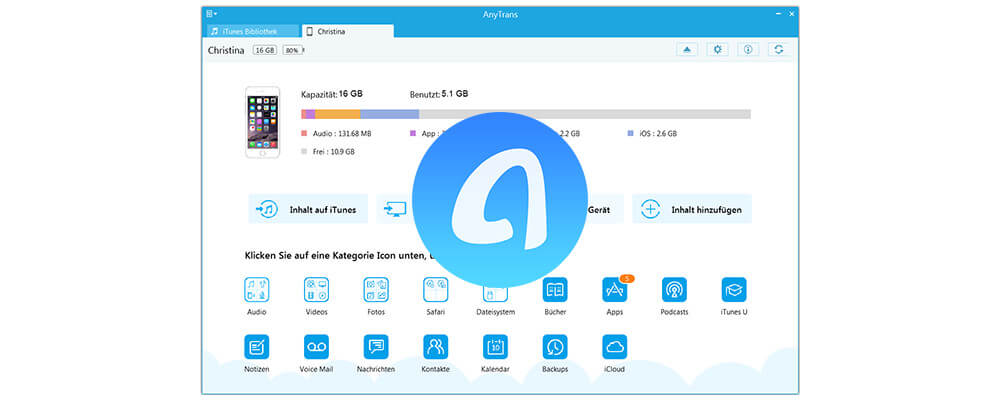Click the Frei : 10.9 GB legend
Viewport: 1000px width, 400px height.
(328, 152)
